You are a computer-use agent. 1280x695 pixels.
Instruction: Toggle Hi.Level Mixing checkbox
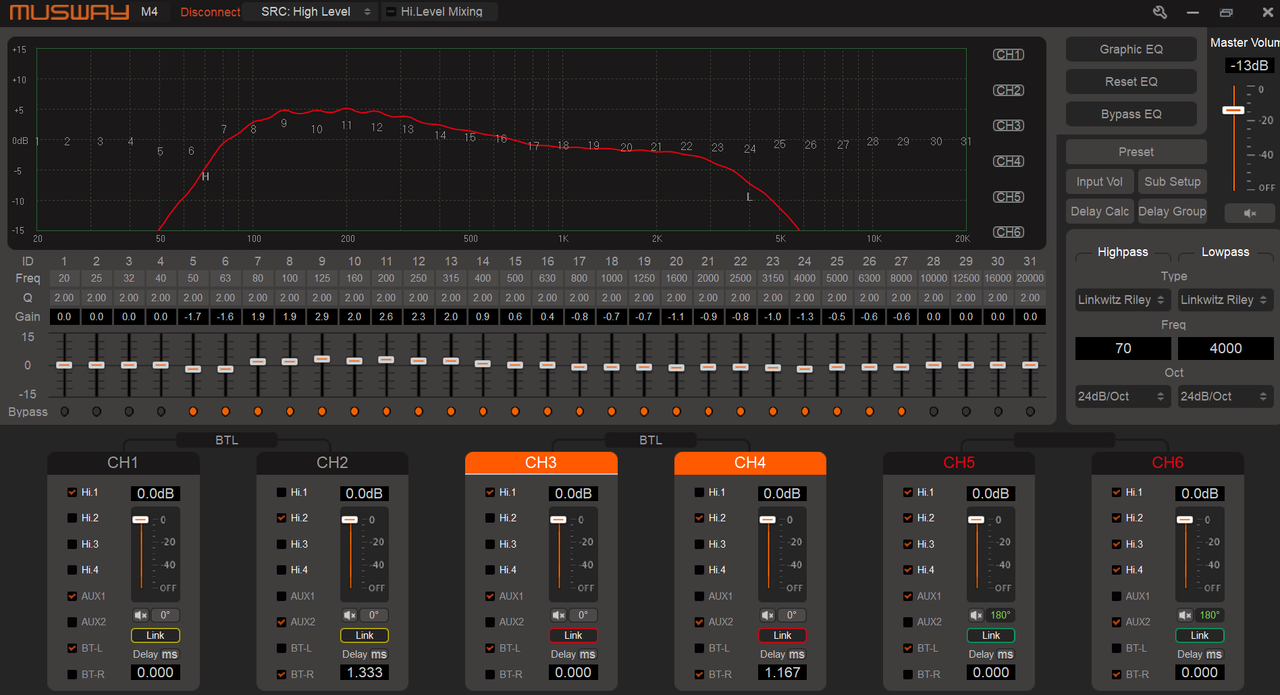point(391,12)
